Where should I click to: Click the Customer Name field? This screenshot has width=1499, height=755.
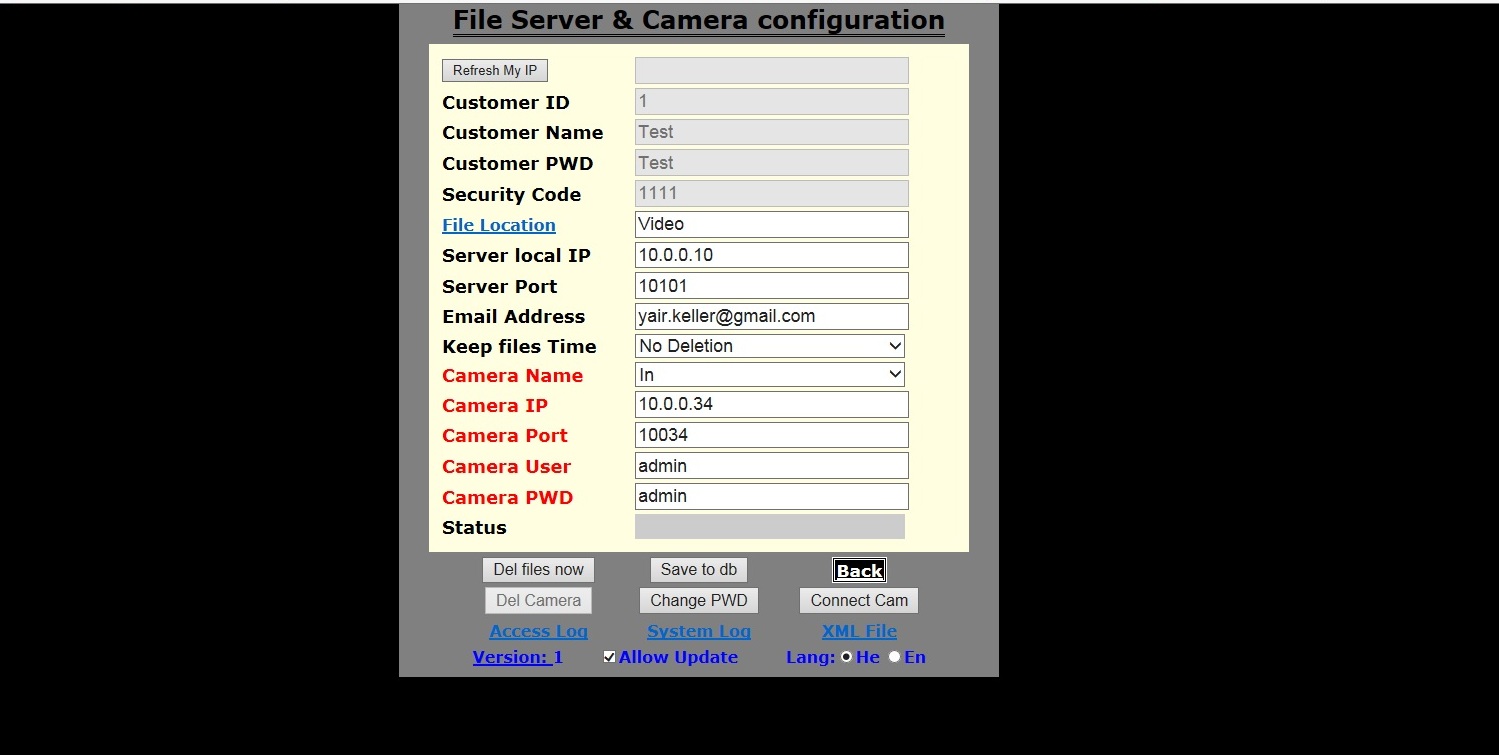(772, 132)
